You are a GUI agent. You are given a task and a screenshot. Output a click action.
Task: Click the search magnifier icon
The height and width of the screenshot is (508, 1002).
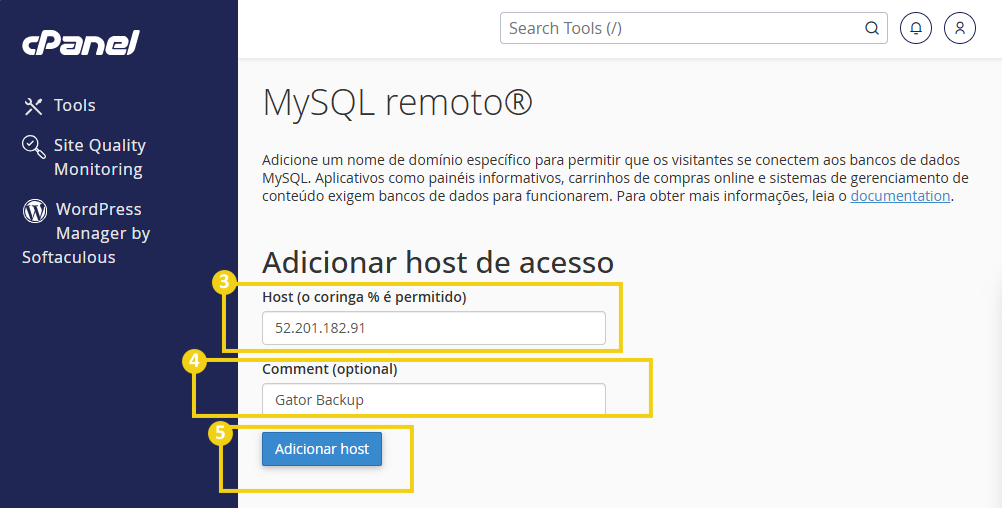point(872,28)
